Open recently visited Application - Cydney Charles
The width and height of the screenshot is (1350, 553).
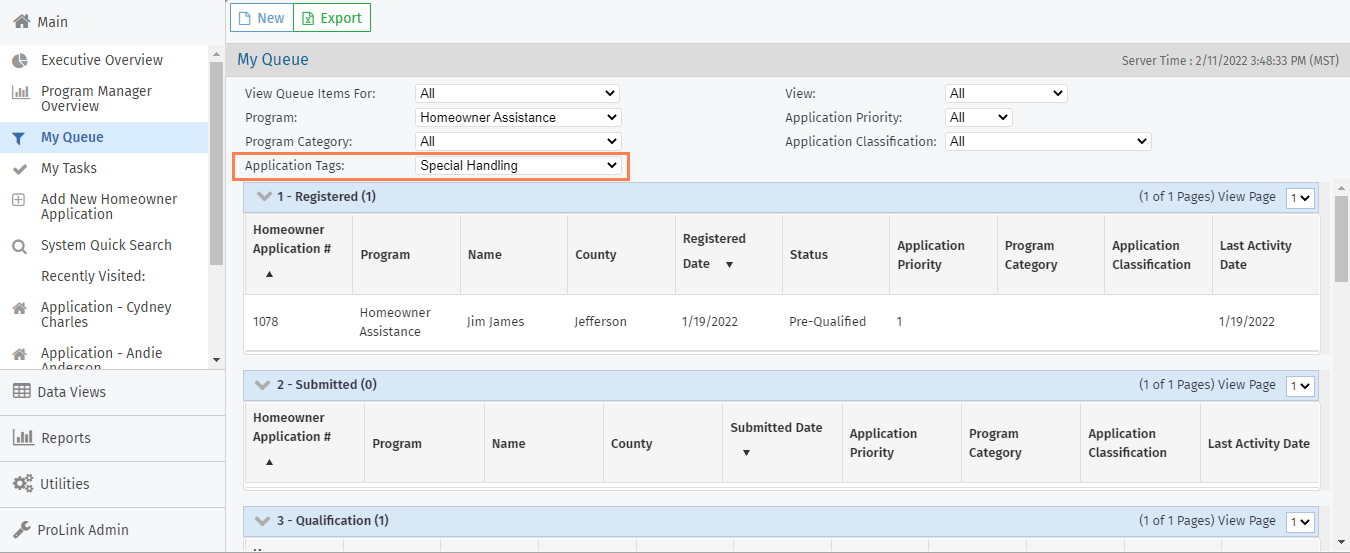(x=106, y=315)
